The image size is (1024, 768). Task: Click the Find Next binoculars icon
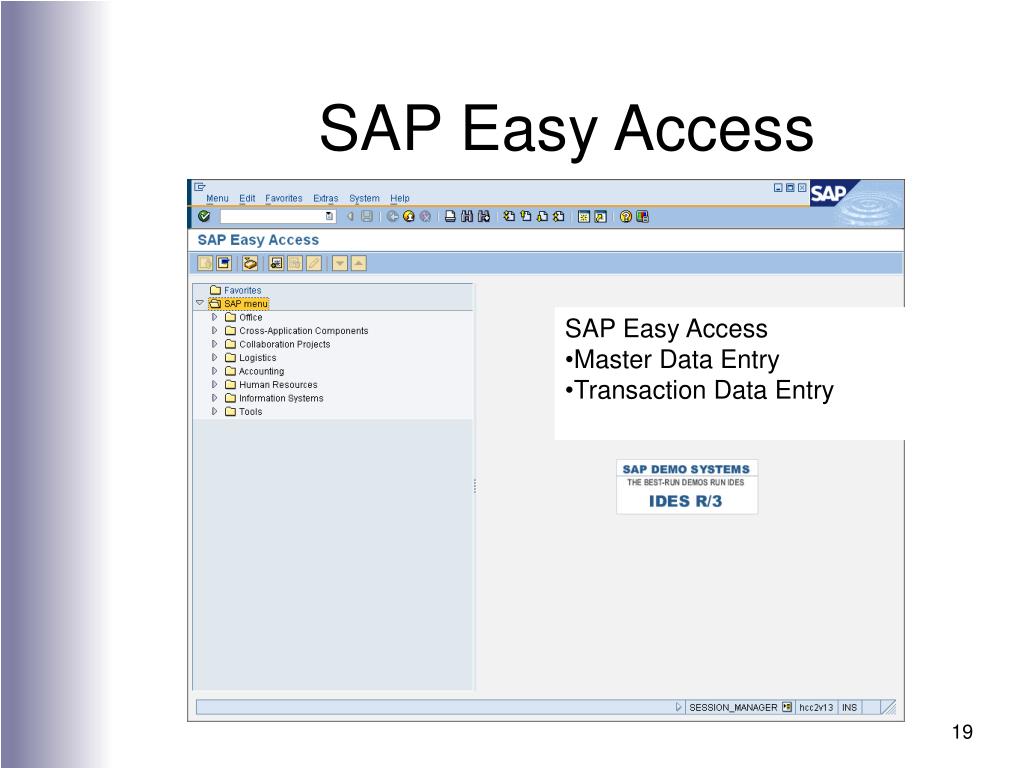coord(483,216)
